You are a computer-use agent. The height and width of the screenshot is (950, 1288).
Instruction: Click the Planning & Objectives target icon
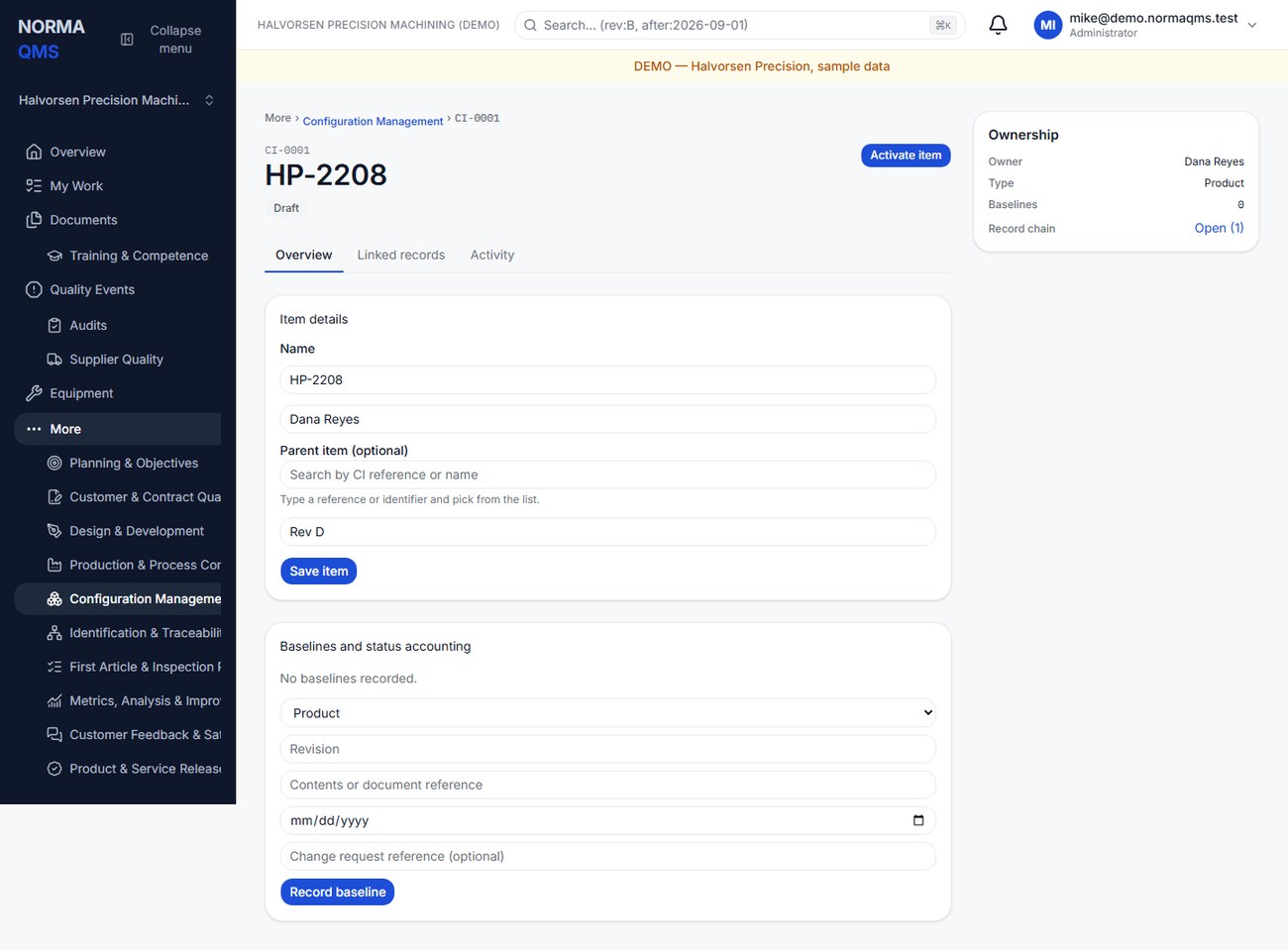point(54,463)
